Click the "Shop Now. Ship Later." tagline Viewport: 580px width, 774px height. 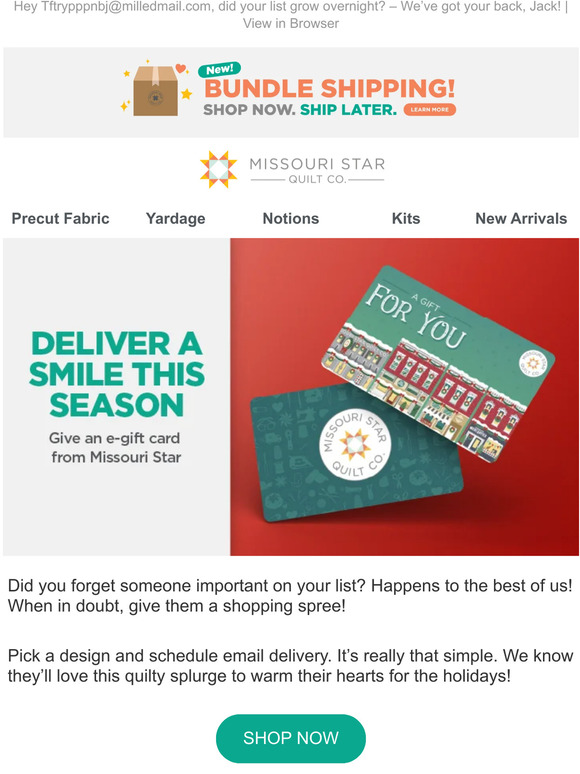[300, 110]
